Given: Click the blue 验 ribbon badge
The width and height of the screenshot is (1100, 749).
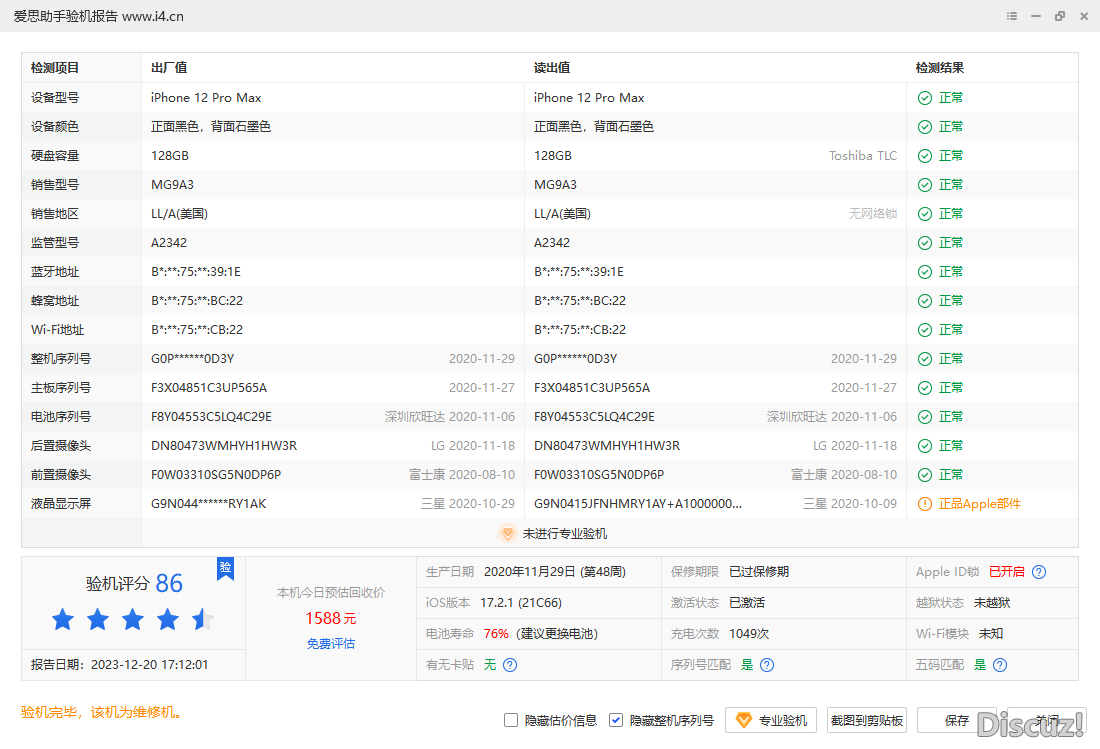Looking at the screenshot, I should pyautogui.click(x=225, y=568).
